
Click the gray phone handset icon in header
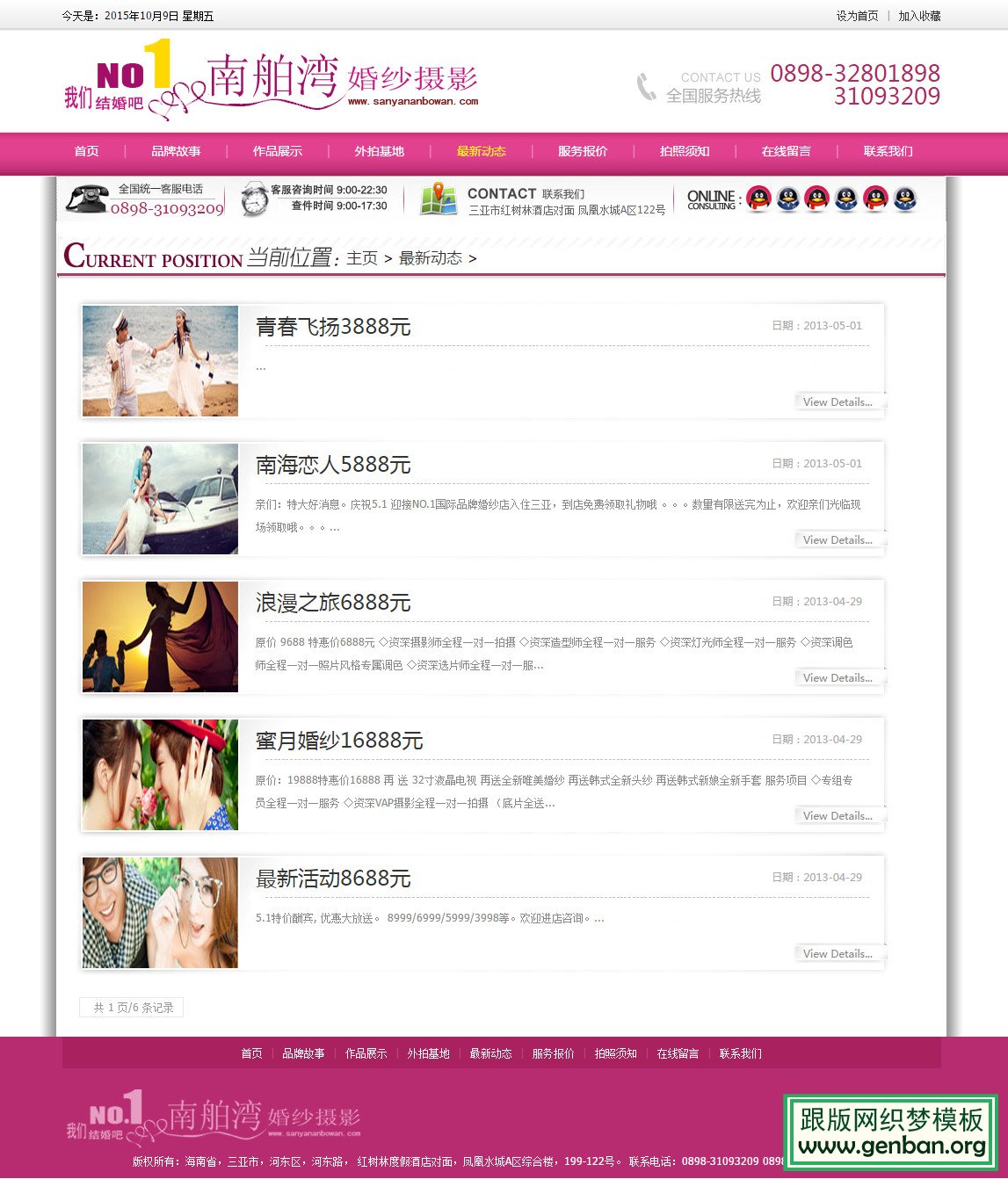(x=647, y=87)
